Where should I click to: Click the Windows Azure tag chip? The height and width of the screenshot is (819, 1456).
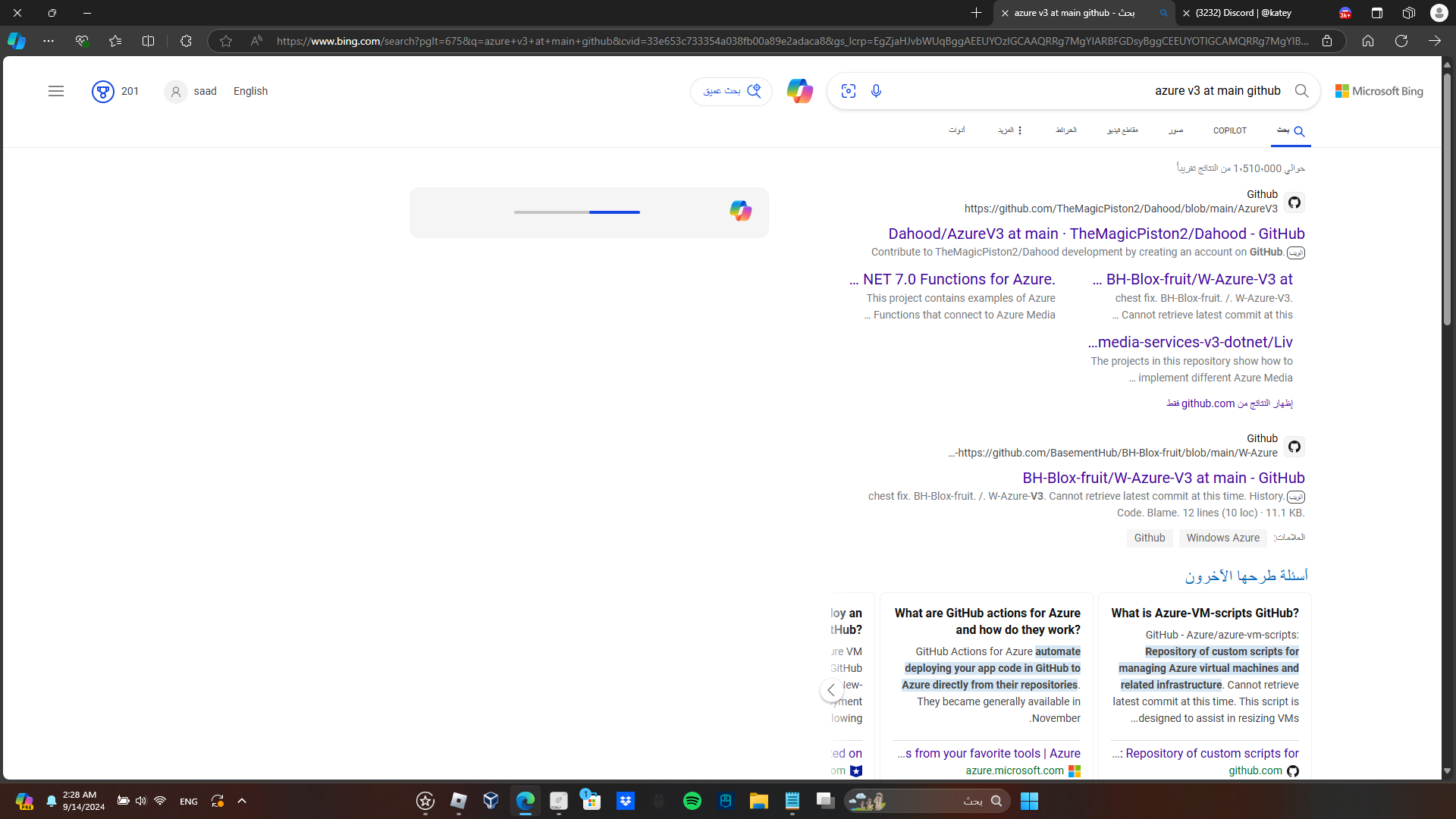(x=1223, y=538)
